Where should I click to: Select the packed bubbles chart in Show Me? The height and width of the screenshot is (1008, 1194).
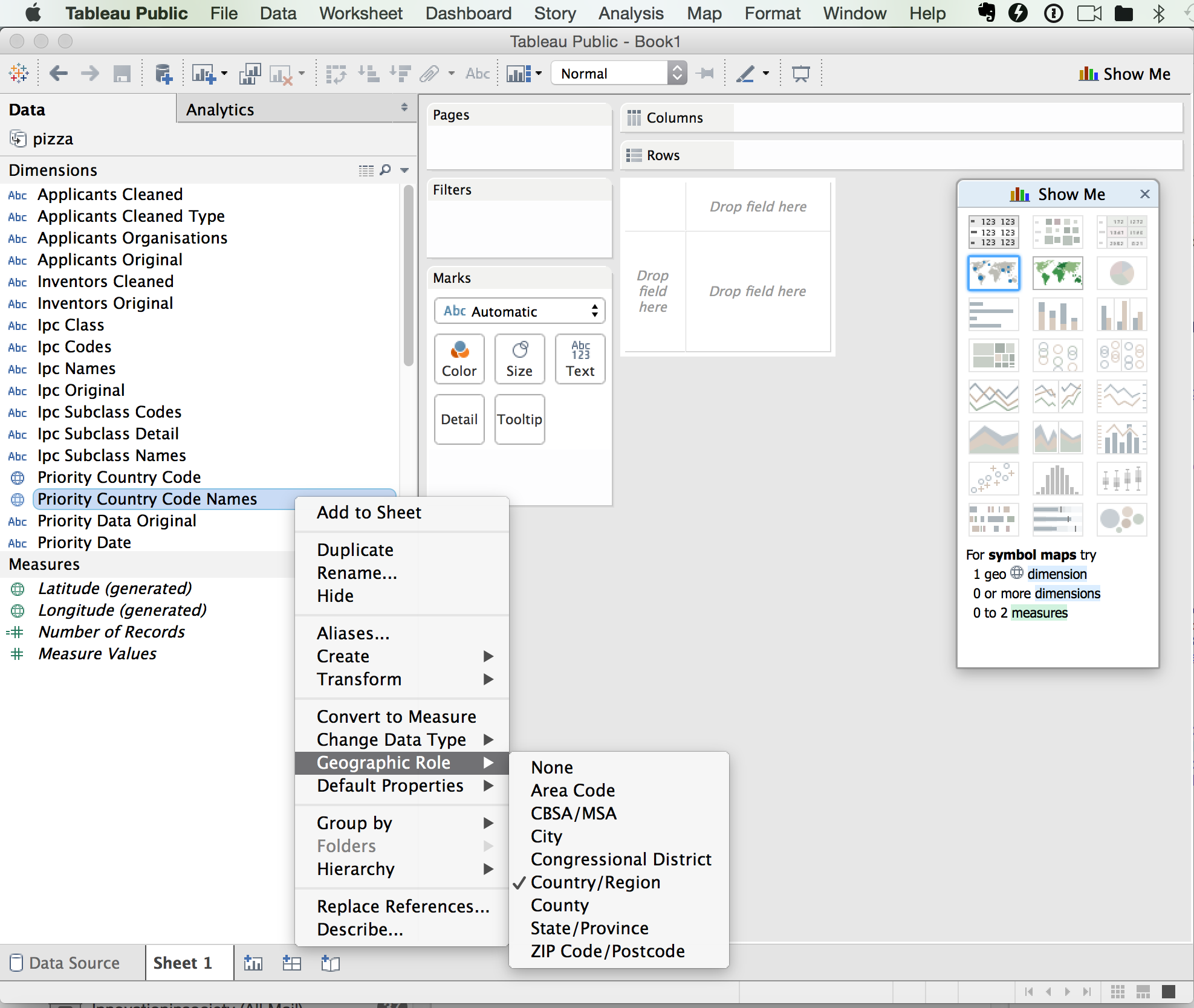[x=1122, y=520]
